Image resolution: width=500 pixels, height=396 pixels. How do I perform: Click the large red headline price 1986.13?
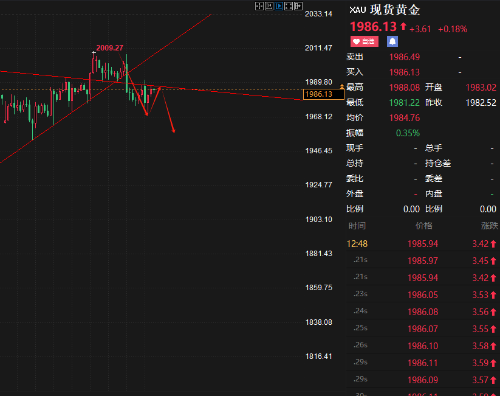[x=373, y=27]
